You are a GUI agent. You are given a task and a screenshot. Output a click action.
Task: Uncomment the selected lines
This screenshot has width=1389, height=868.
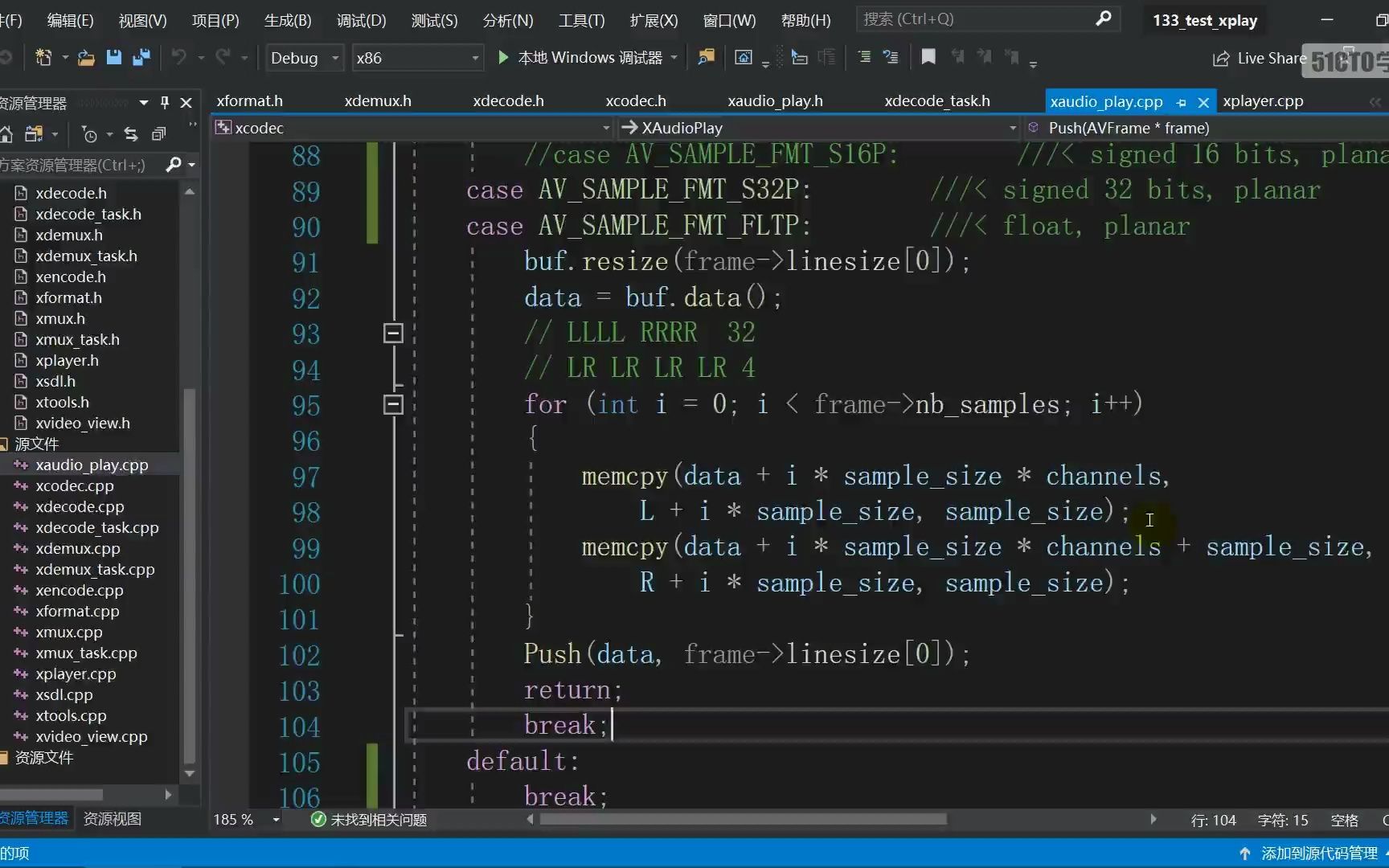[x=891, y=58]
